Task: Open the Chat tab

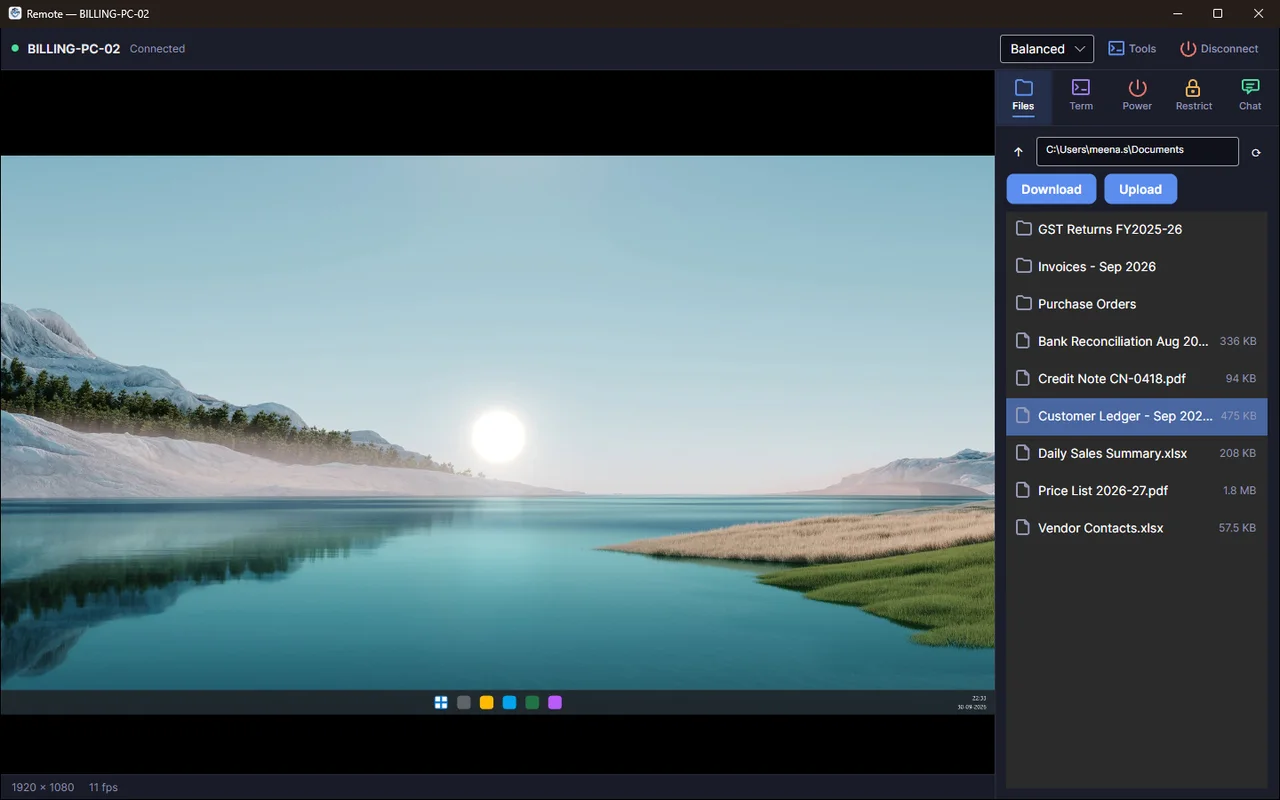Action: tap(1250, 96)
